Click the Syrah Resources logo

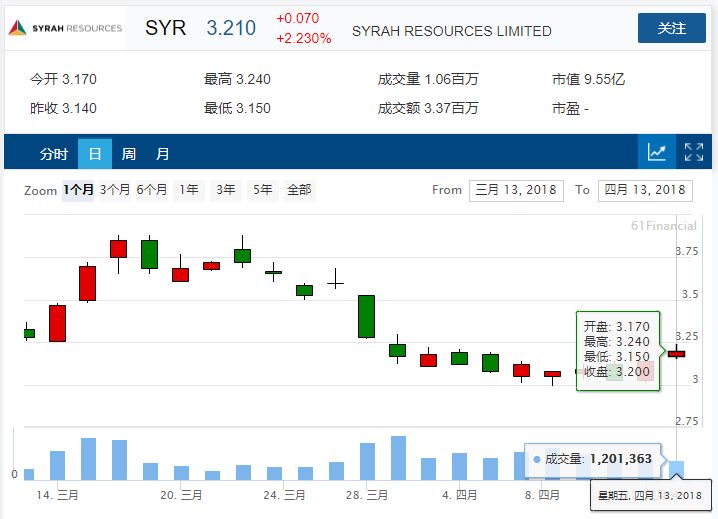pyautogui.click(x=65, y=28)
